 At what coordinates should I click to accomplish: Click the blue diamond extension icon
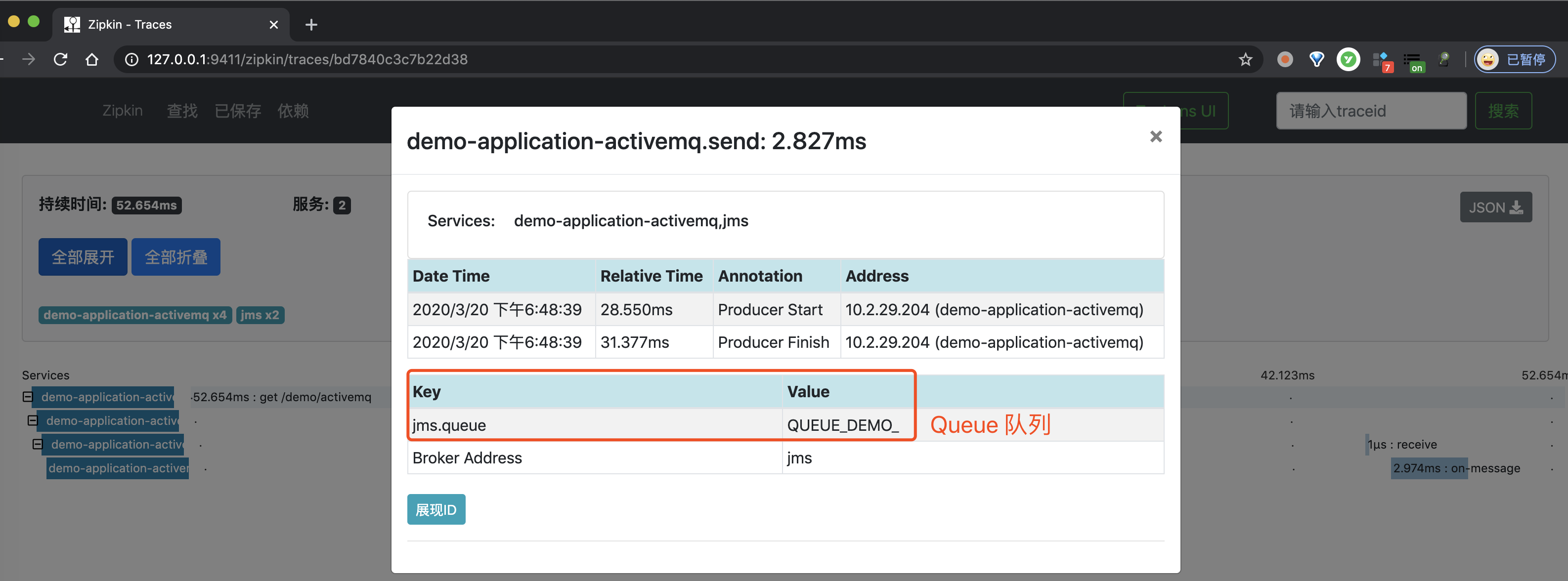point(1316,59)
